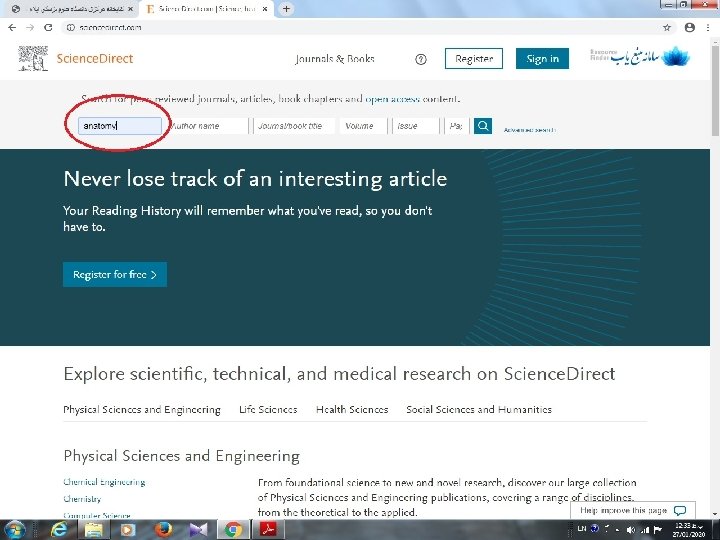Open the Advanced search link
720x540 pixels.
pos(529,130)
